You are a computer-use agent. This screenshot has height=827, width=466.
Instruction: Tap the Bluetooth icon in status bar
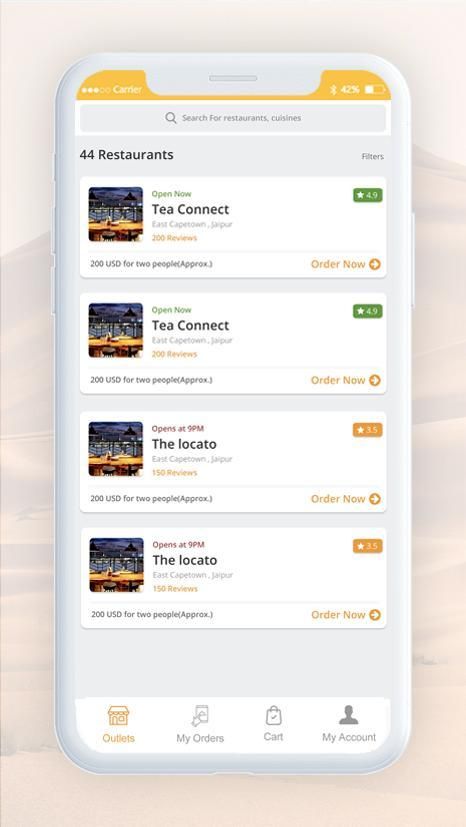pos(333,90)
